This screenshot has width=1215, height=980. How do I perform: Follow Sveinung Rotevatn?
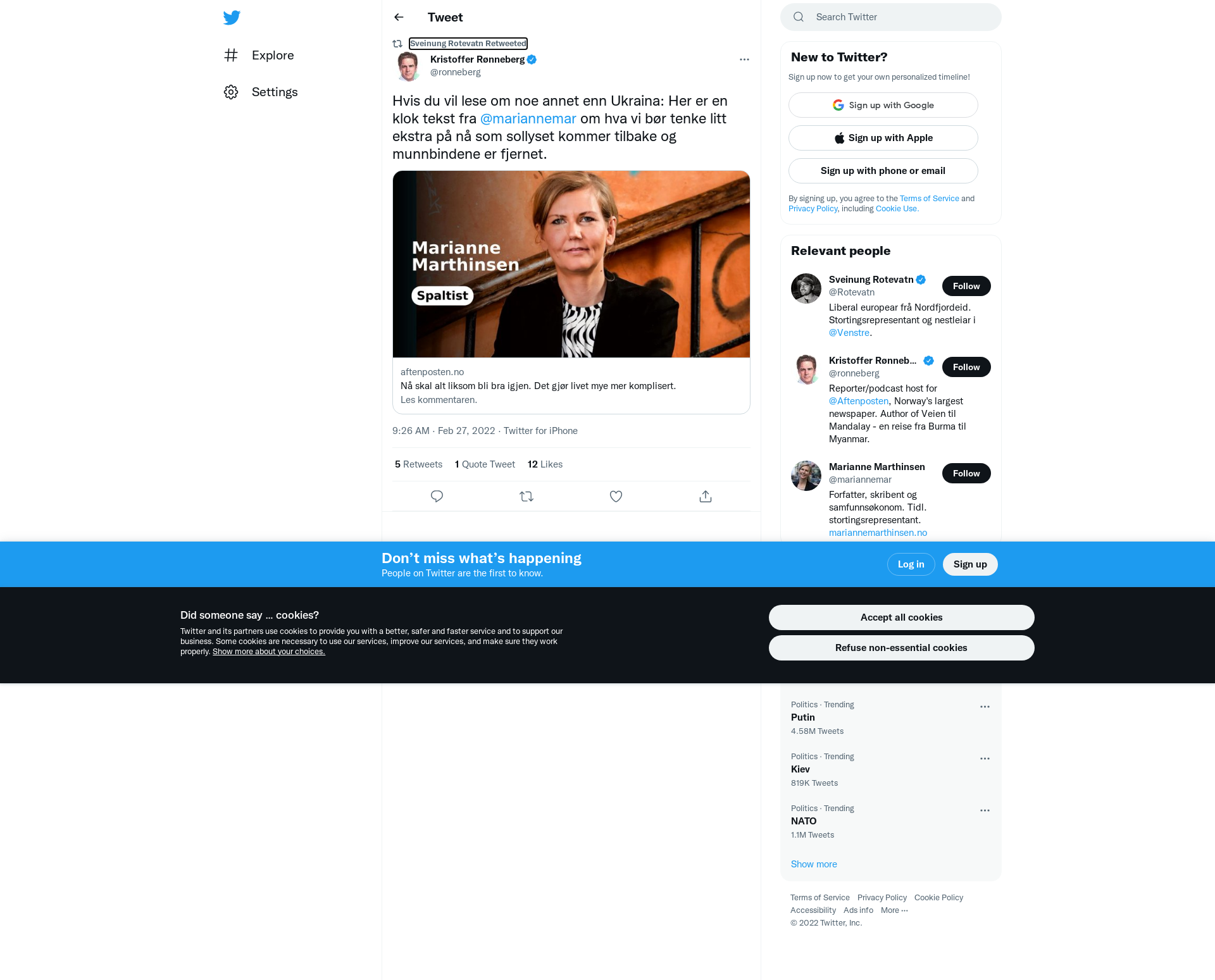(966, 286)
